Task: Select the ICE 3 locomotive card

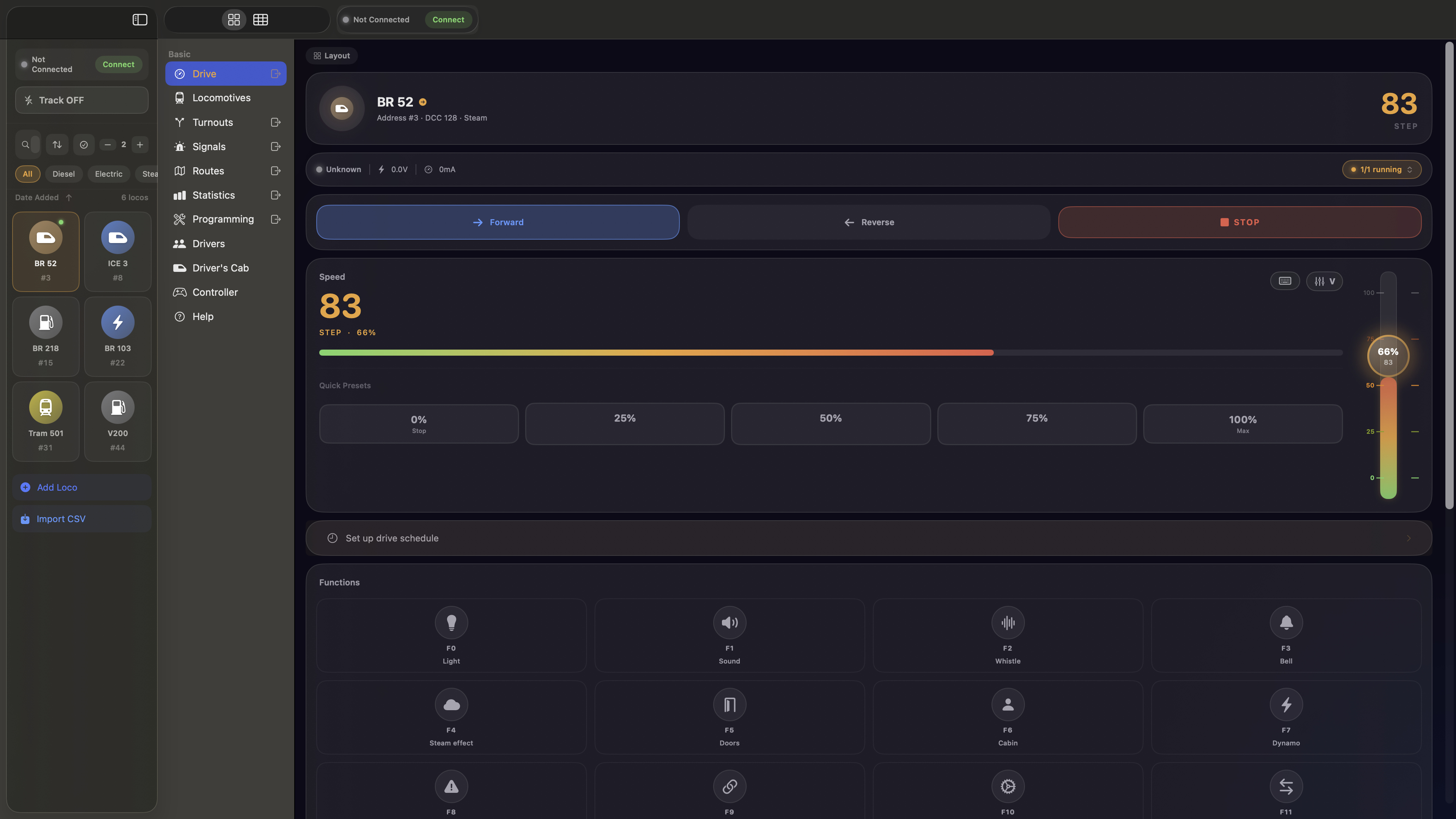Action: (118, 251)
